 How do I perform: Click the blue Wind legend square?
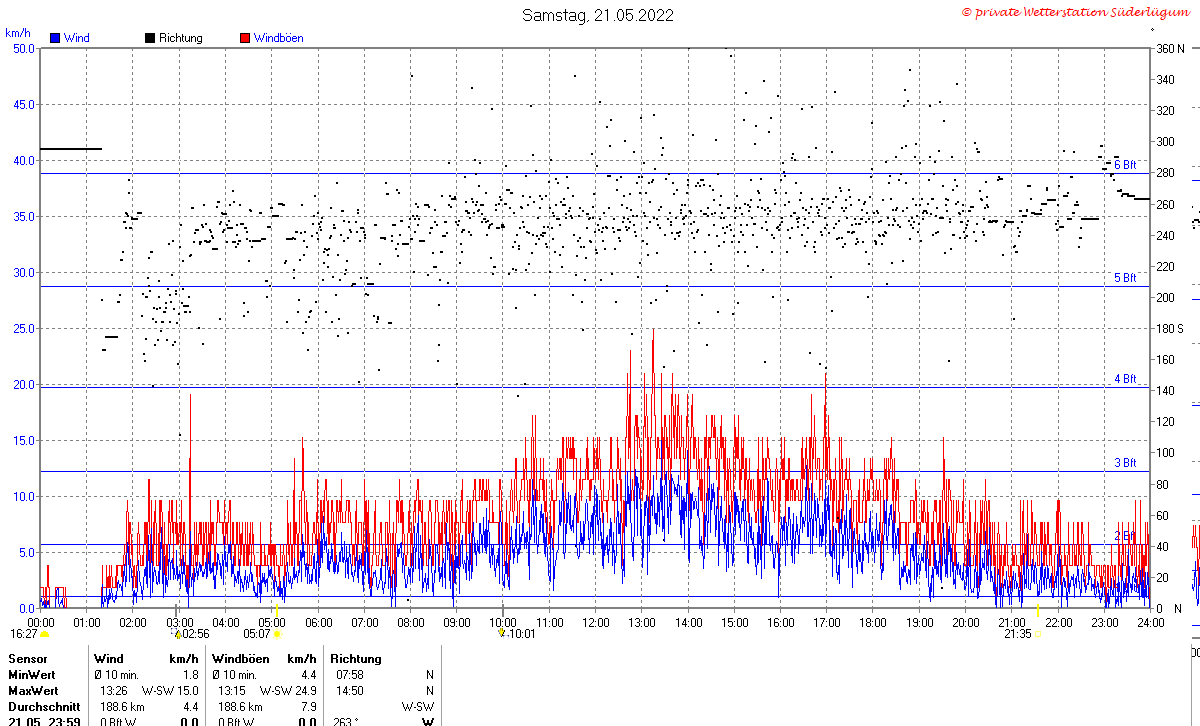(55, 38)
